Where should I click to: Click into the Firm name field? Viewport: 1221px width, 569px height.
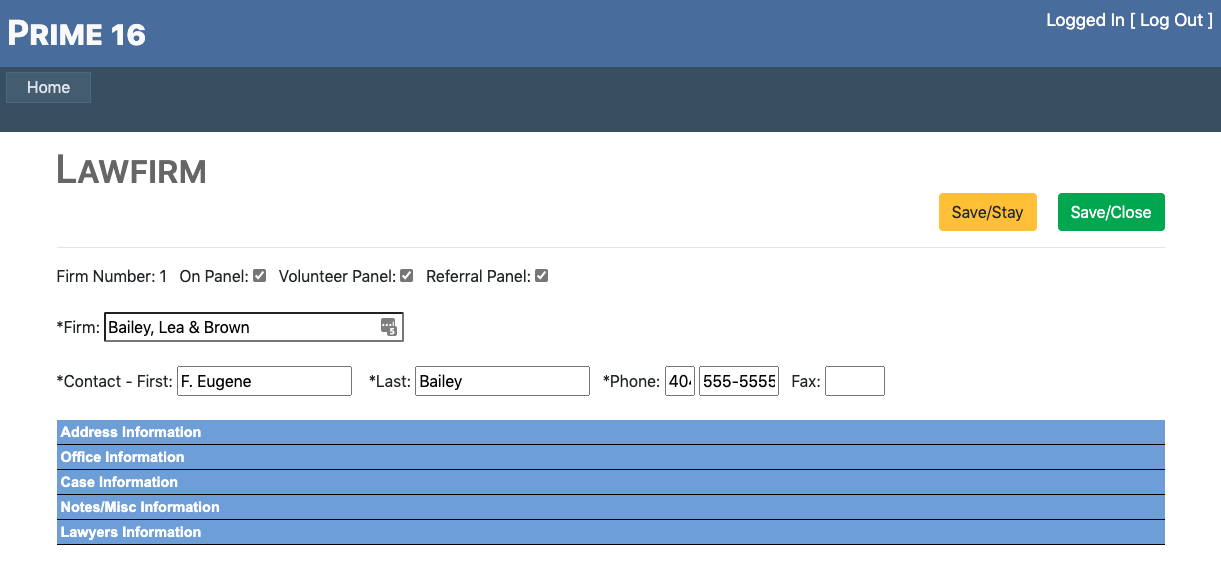click(240, 327)
